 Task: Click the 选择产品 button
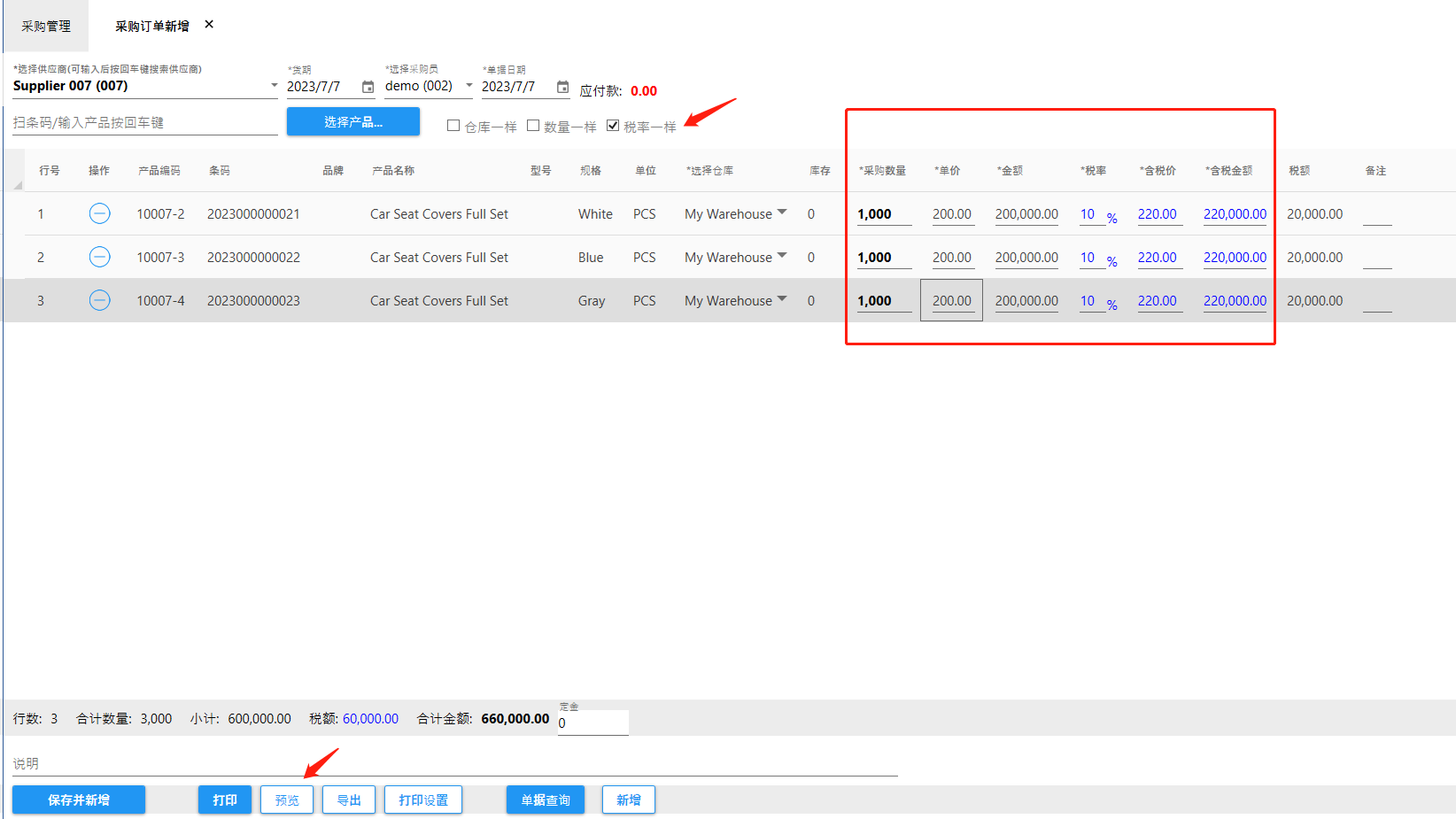click(352, 122)
